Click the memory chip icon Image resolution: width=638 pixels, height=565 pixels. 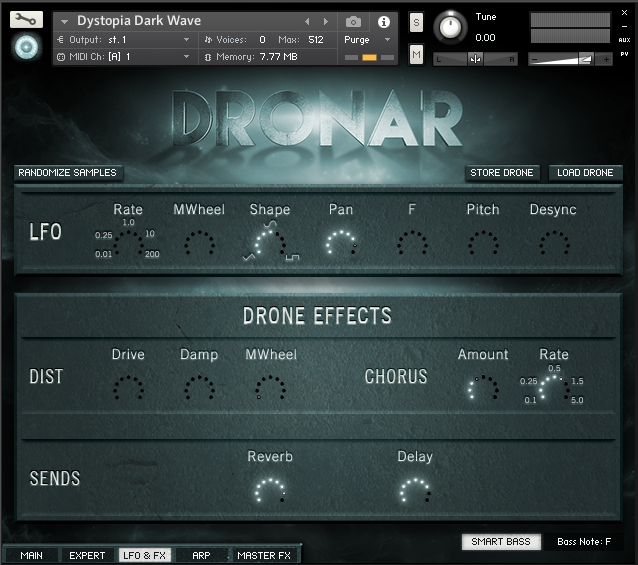coord(208,57)
